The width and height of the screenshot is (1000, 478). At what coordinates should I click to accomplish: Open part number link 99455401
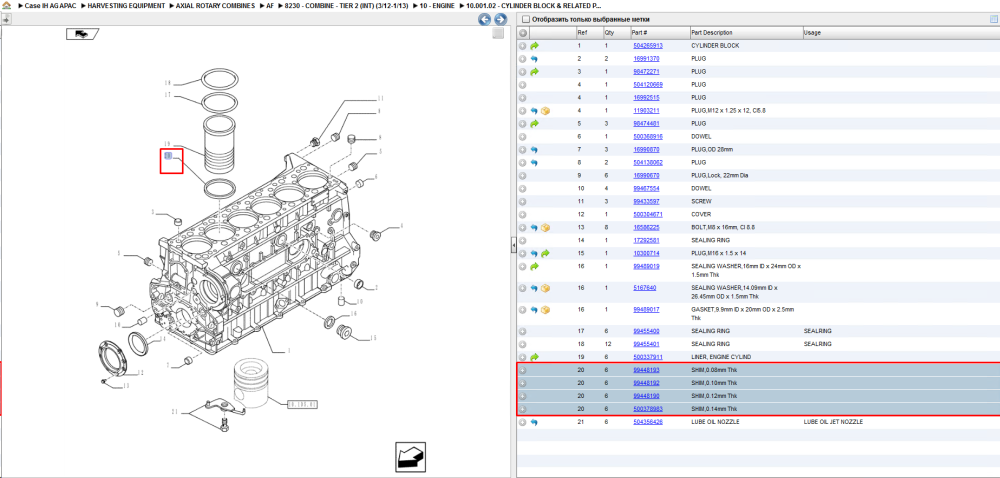tap(646, 344)
